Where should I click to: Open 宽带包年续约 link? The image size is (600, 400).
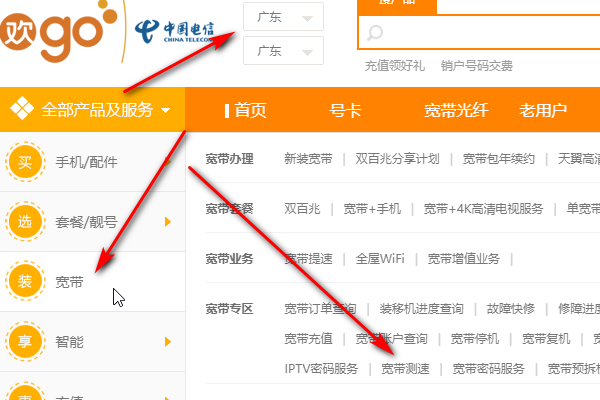[x=499, y=158]
